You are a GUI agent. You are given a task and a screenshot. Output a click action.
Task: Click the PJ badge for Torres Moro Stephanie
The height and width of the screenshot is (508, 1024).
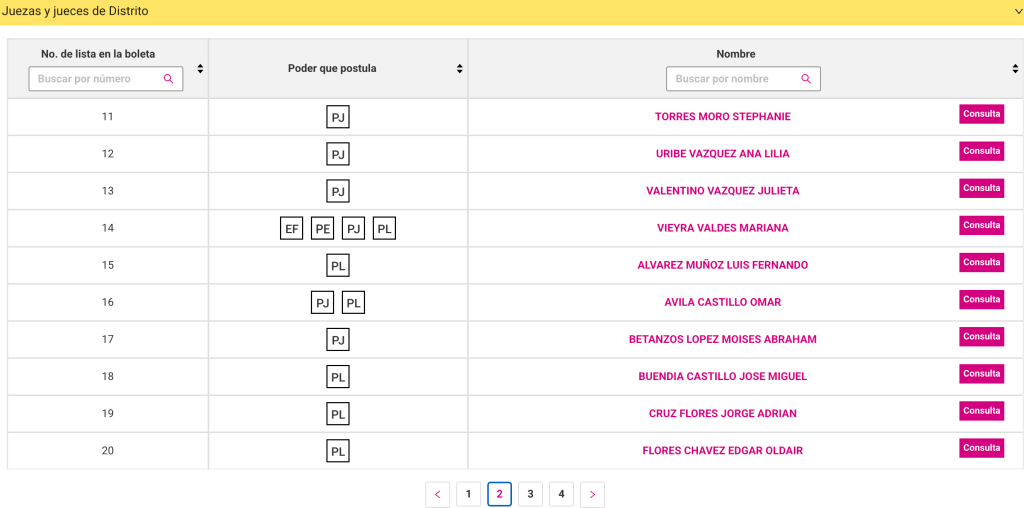[338, 118]
